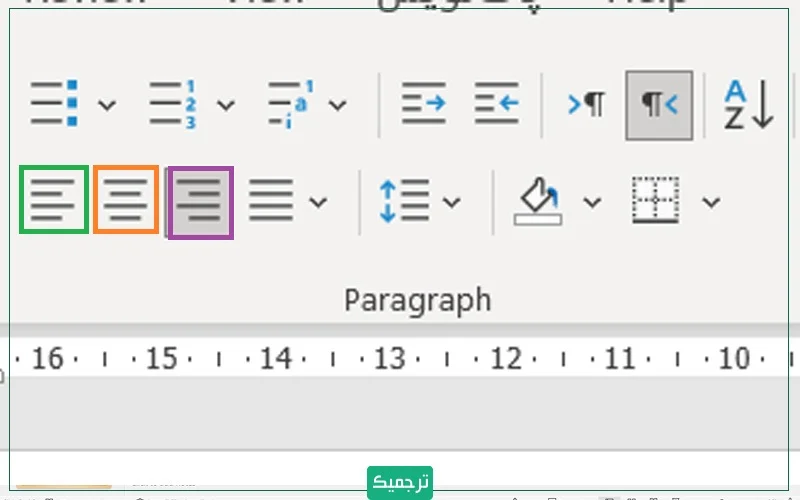Click the Bullets list icon

click(x=55, y=103)
